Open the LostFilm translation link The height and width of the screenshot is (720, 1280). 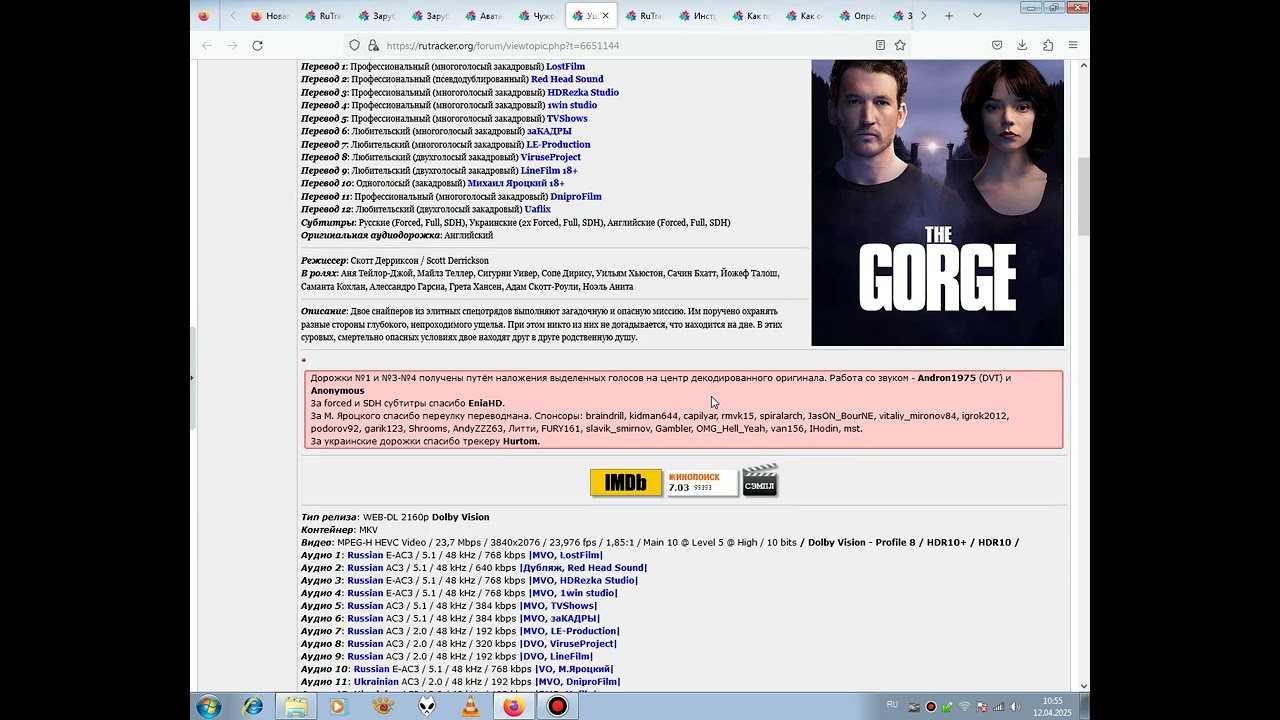[565, 66]
